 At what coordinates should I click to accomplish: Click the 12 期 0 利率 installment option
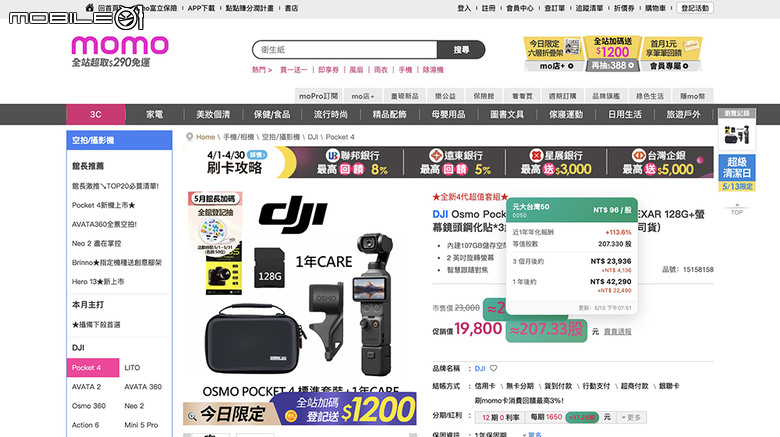(x=500, y=417)
